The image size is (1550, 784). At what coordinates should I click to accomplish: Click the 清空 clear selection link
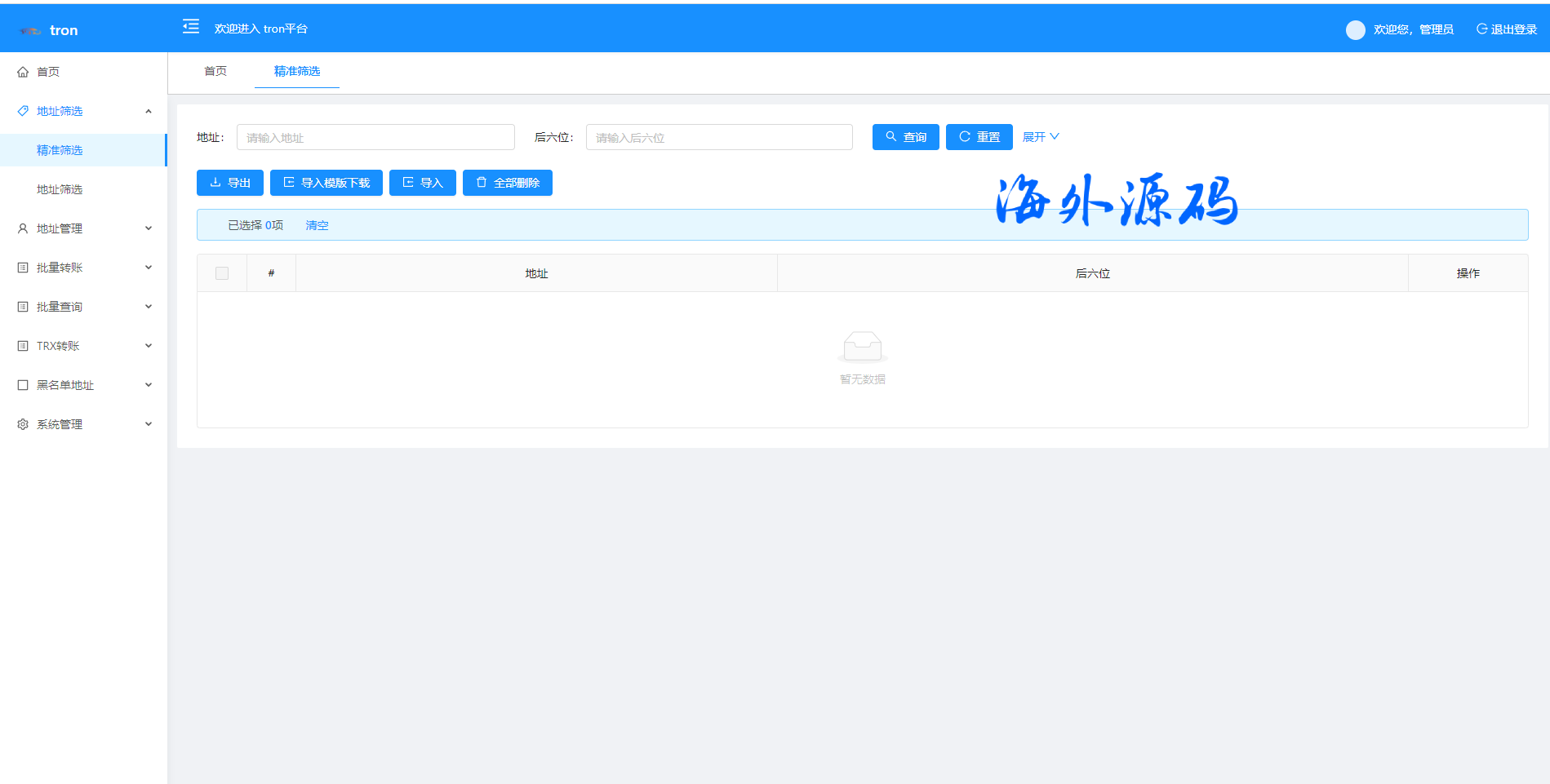[317, 225]
